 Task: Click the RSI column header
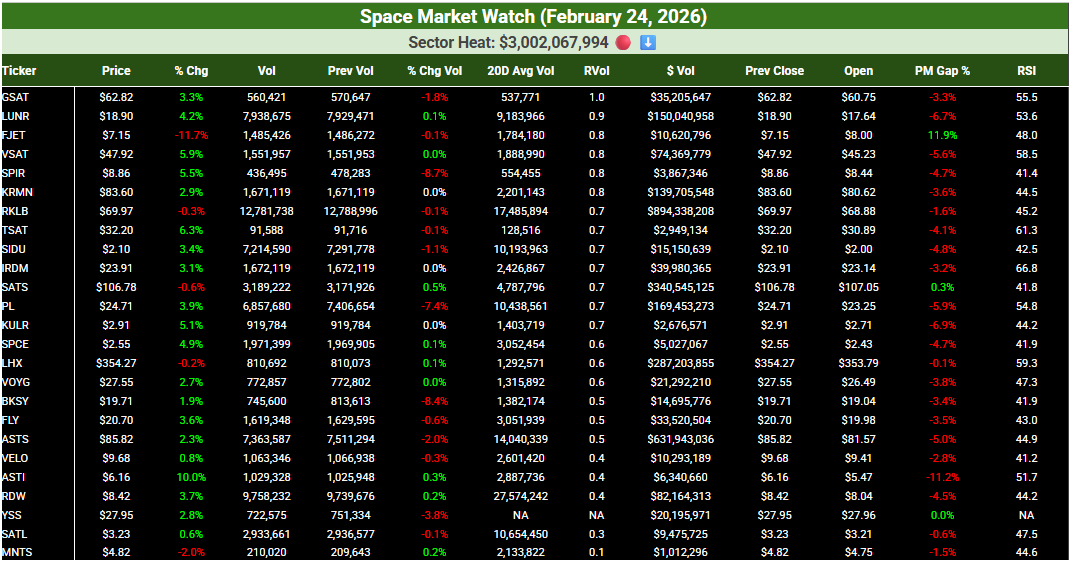coord(1026,70)
